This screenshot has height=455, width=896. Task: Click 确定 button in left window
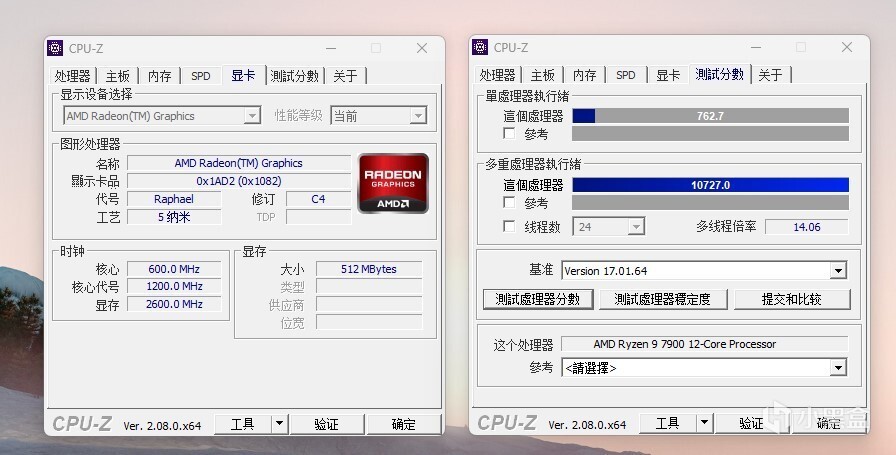tap(403, 424)
